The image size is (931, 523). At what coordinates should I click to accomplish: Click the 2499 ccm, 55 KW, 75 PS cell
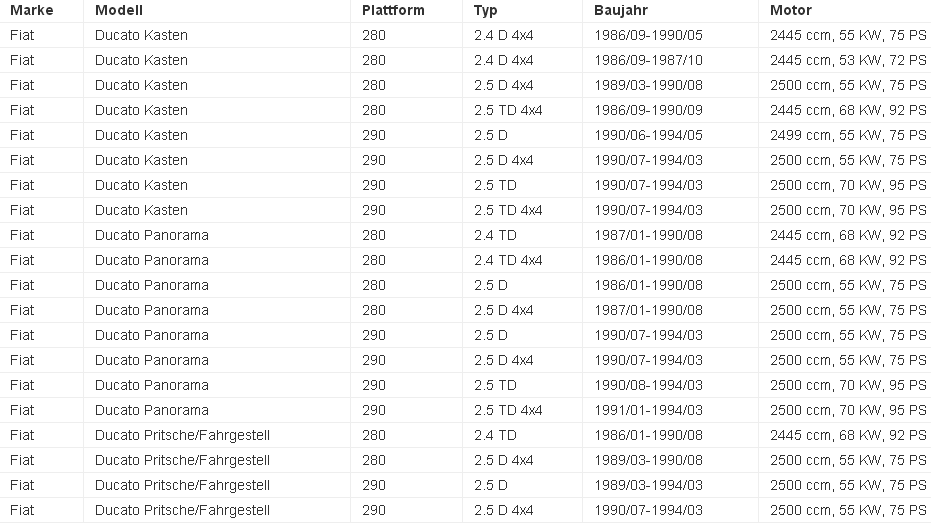click(x=848, y=135)
